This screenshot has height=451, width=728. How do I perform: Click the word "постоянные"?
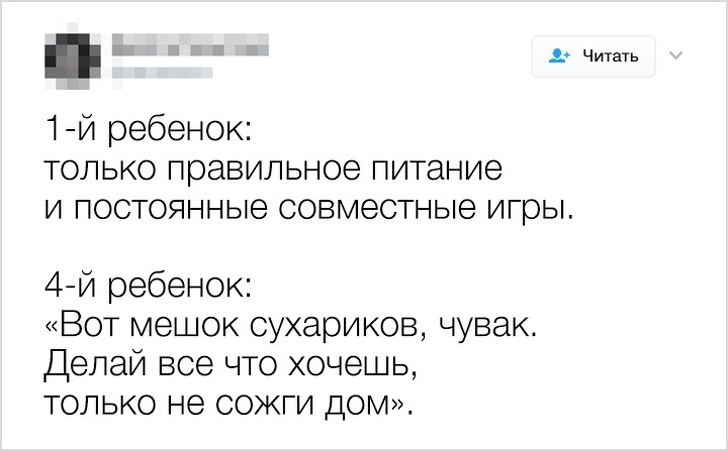(166, 212)
